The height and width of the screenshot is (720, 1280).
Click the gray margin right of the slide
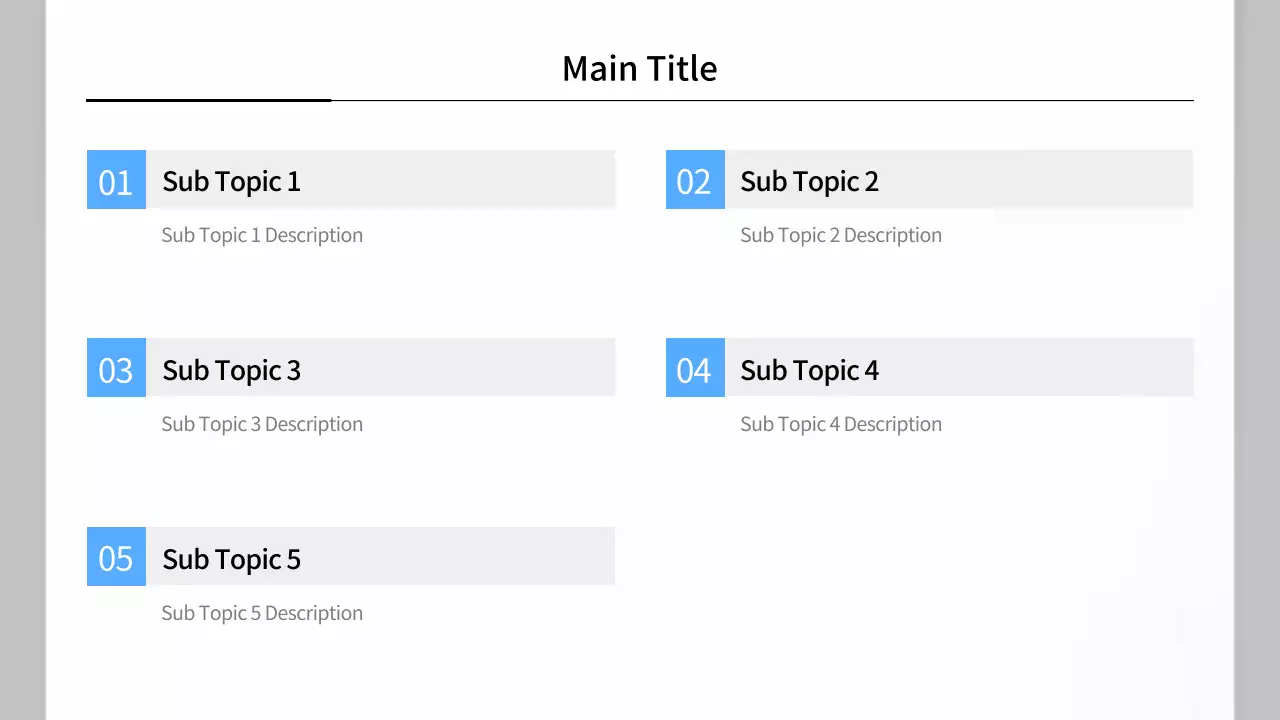tap(1258, 360)
